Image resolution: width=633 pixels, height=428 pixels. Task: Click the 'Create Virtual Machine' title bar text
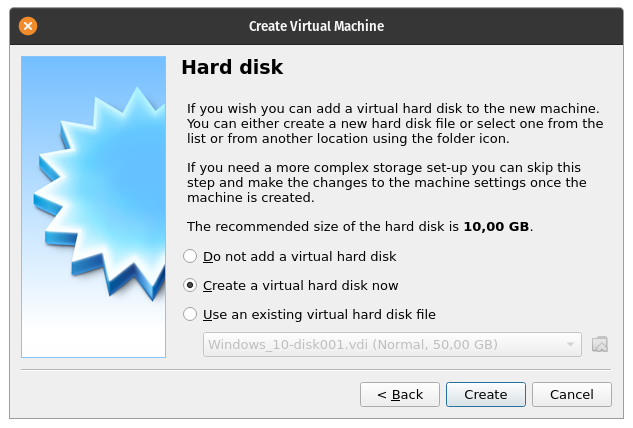316,26
